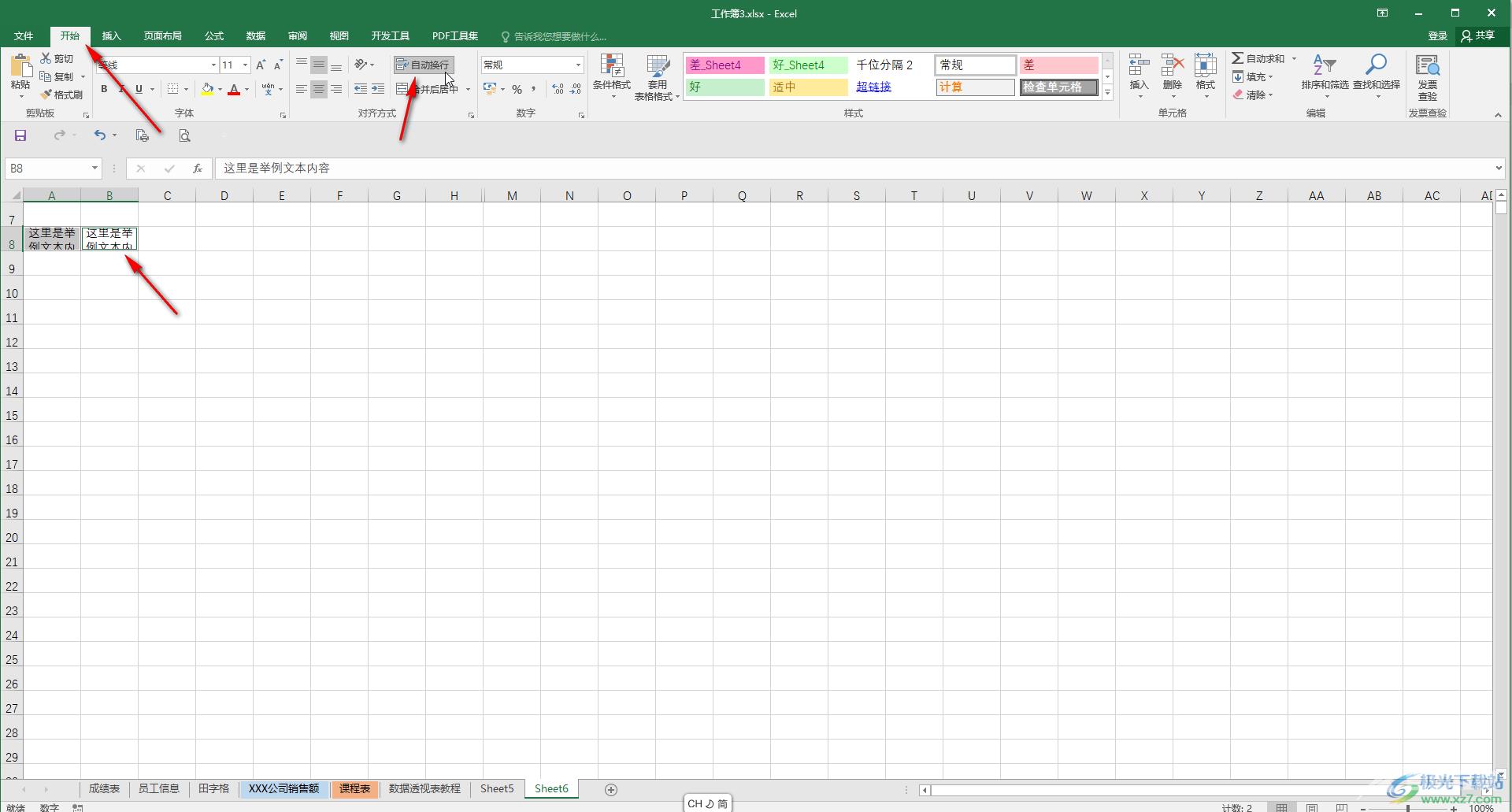Open Sort and Filter tool

pyautogui.click(x=1325, y=65)
